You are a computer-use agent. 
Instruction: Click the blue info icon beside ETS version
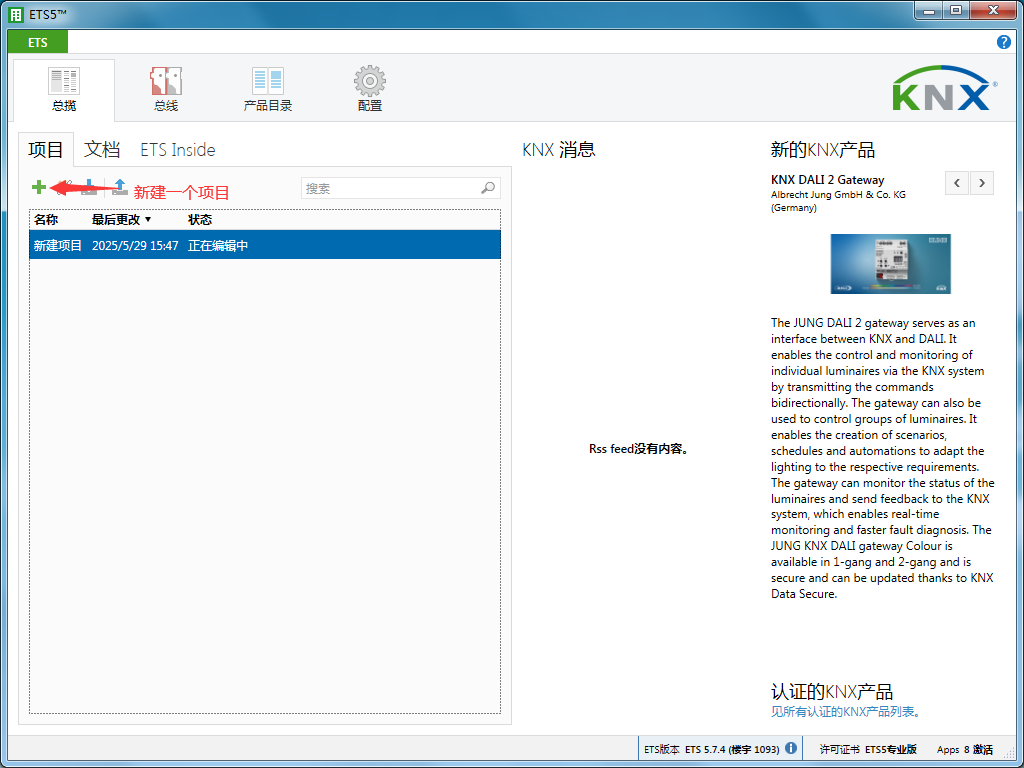791,748
